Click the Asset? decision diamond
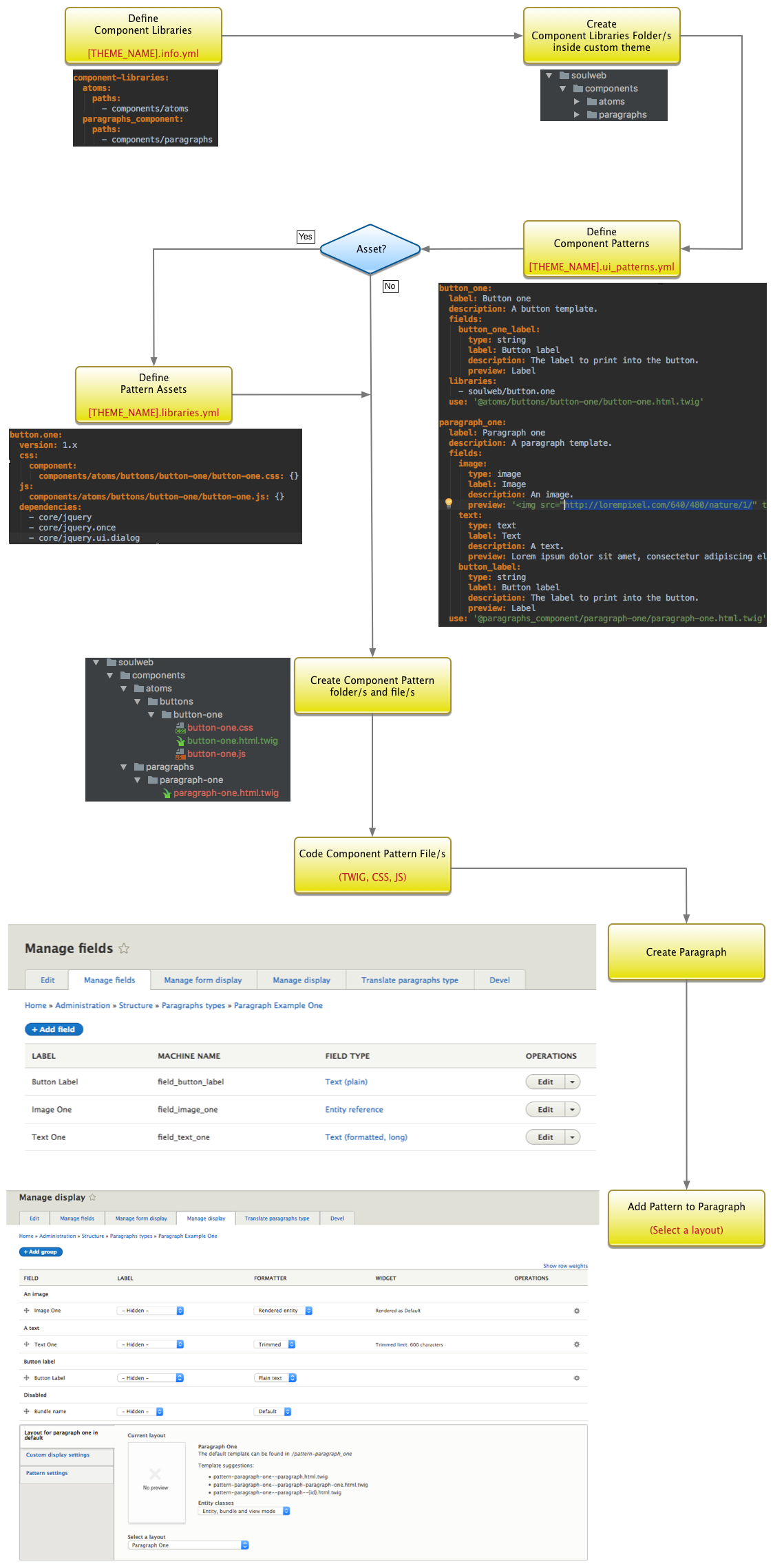Screen dimensions: 773x1568 [370, 249]
